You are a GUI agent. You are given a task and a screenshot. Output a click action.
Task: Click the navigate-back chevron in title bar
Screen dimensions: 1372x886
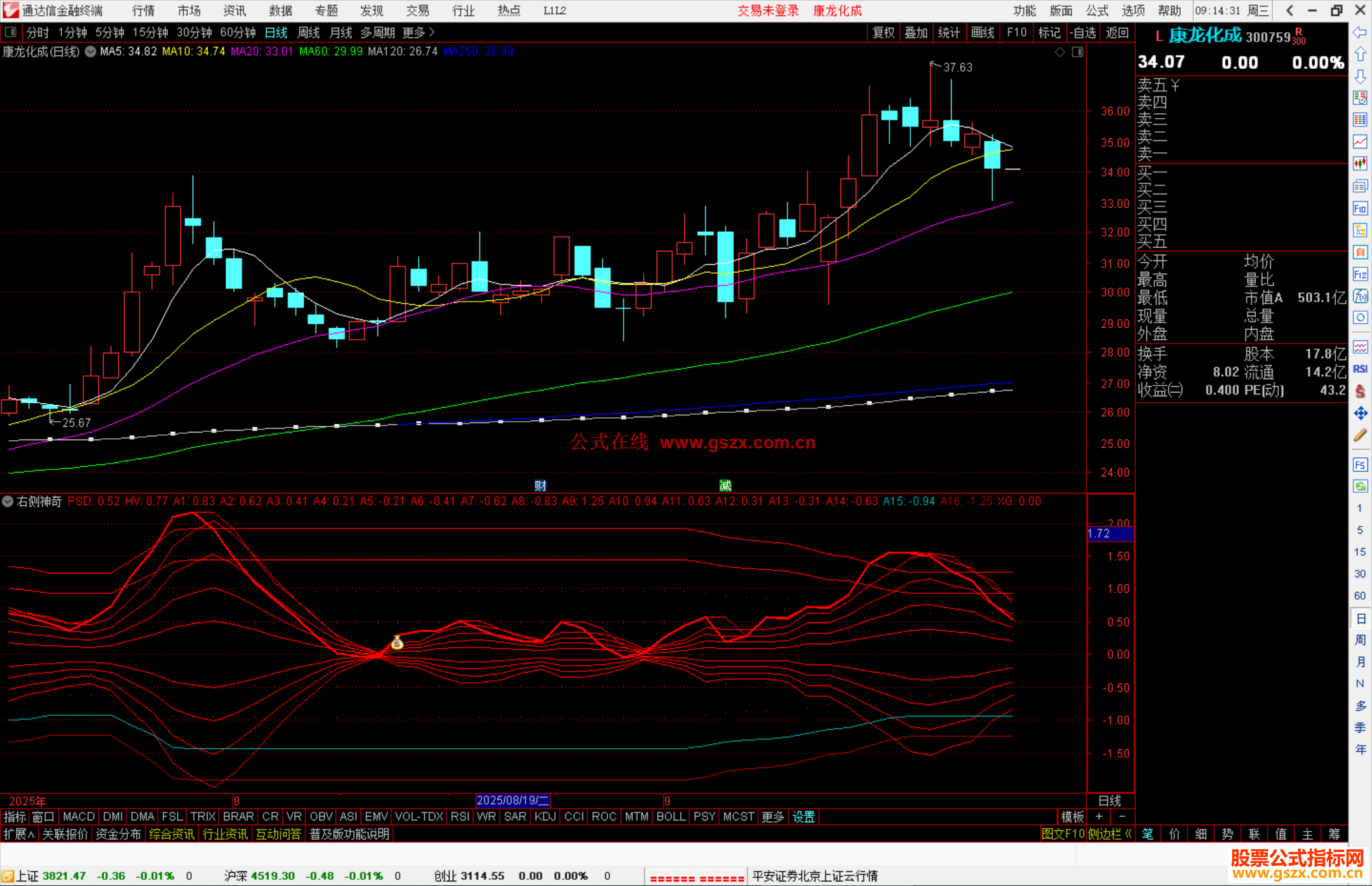(1289, 10)
